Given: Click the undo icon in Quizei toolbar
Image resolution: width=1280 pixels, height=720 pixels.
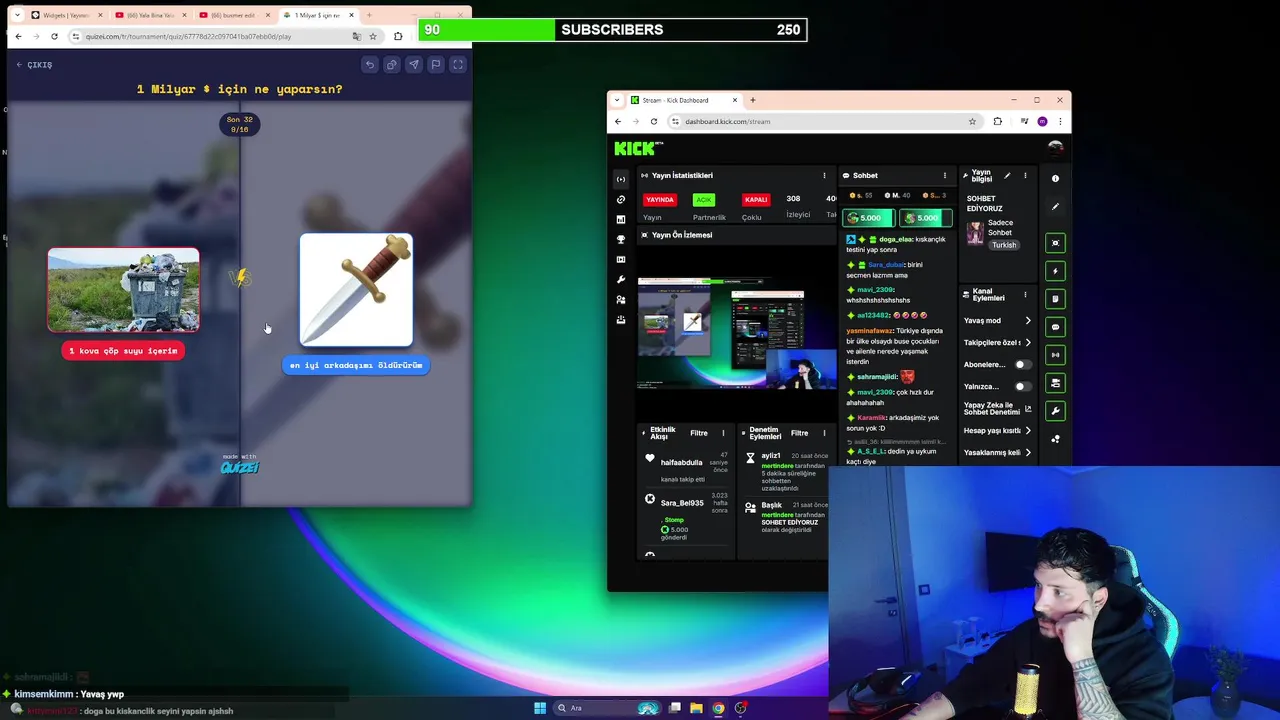Looking at the screenshot, I should [x=370, y=65].
